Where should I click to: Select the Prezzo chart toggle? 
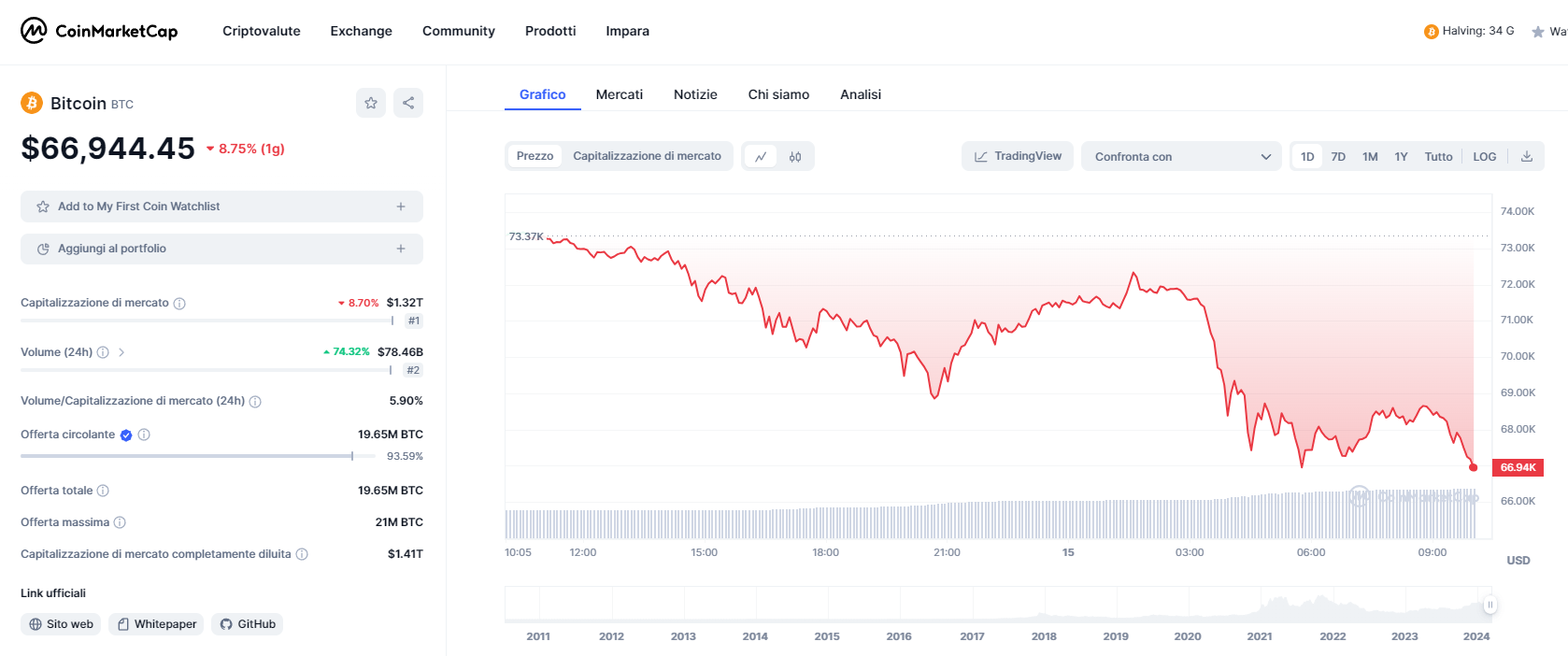[x=535, y=156]
